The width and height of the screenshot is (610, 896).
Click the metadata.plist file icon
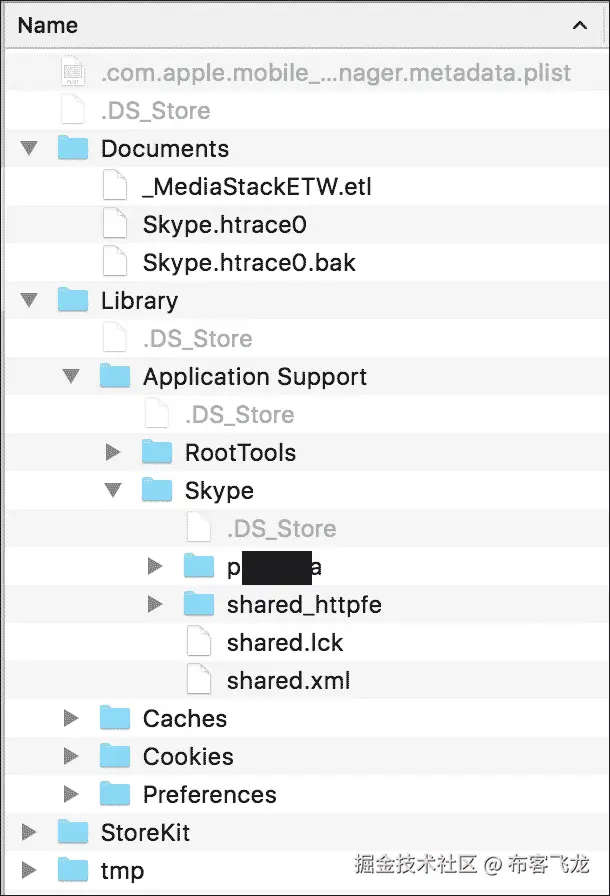[73, 73]
